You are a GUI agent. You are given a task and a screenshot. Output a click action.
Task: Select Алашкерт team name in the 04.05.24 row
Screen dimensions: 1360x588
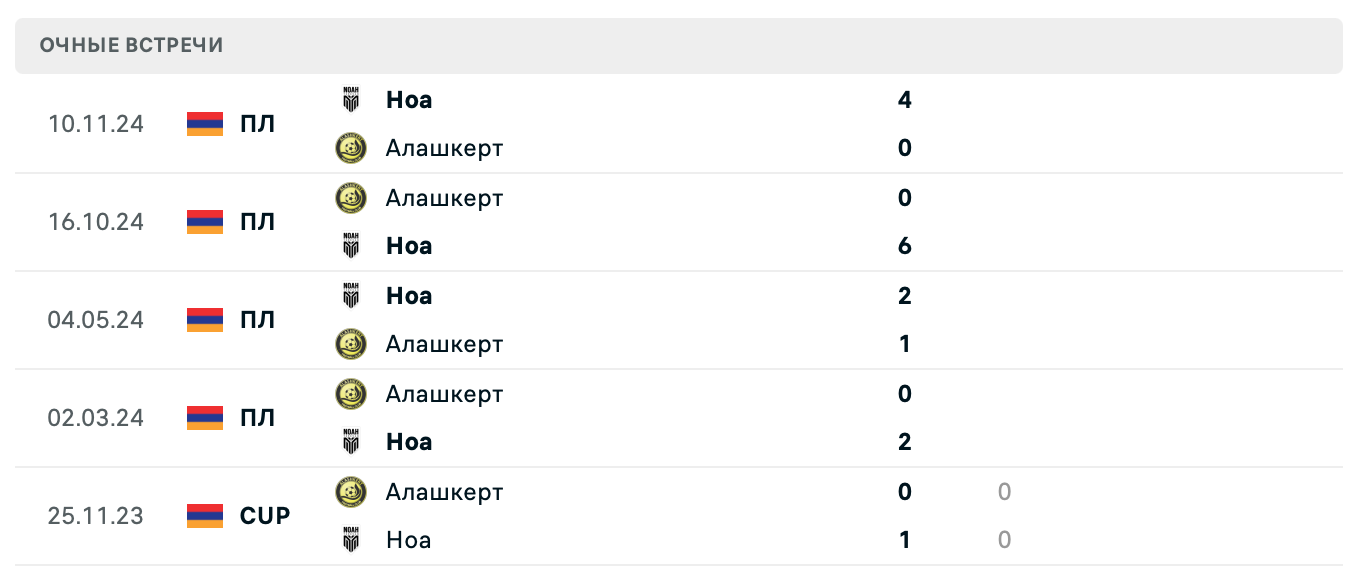[x=445, y=343]
